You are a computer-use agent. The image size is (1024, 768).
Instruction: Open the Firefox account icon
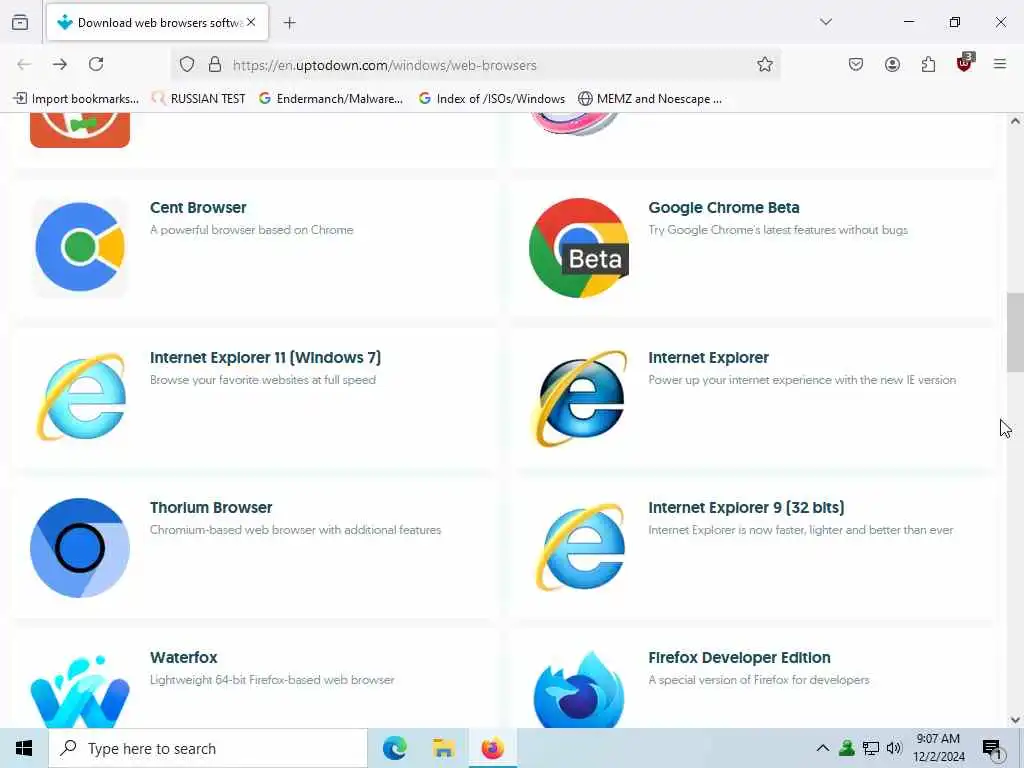pos(892,64)
